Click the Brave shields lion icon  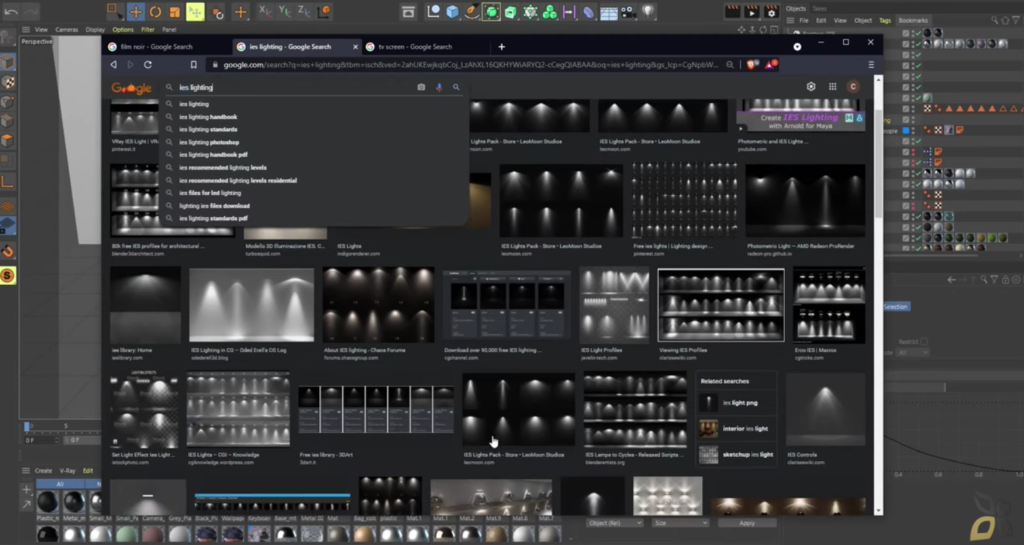click(x=752, y=65)
